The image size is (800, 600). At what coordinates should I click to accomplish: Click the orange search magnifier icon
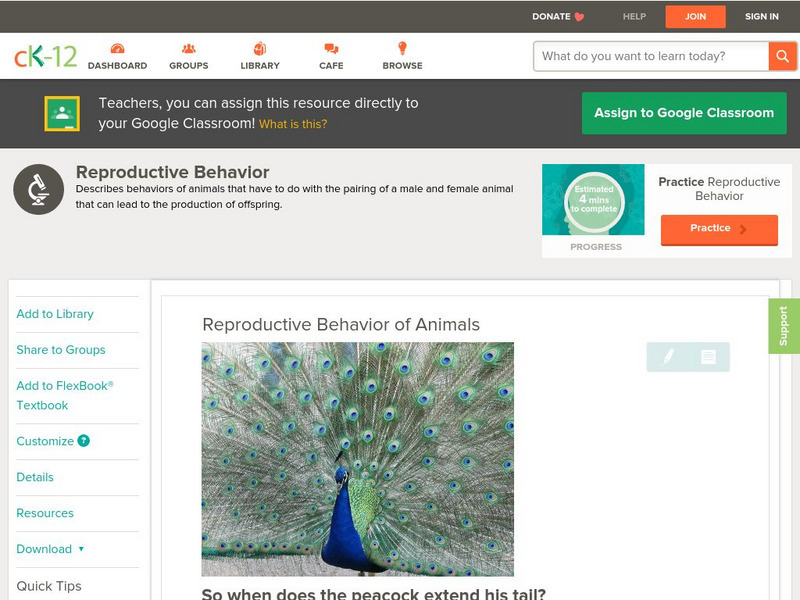(784, 56)
